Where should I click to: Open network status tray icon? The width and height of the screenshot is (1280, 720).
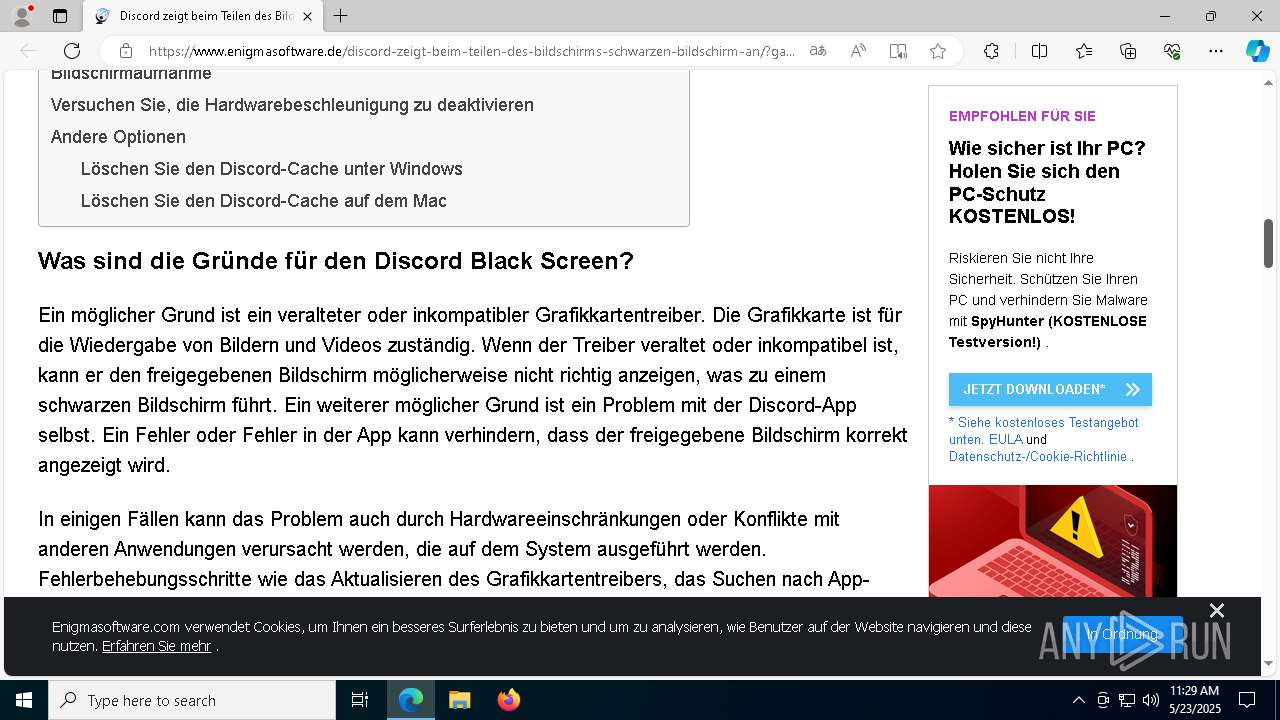pos(1127,700)
